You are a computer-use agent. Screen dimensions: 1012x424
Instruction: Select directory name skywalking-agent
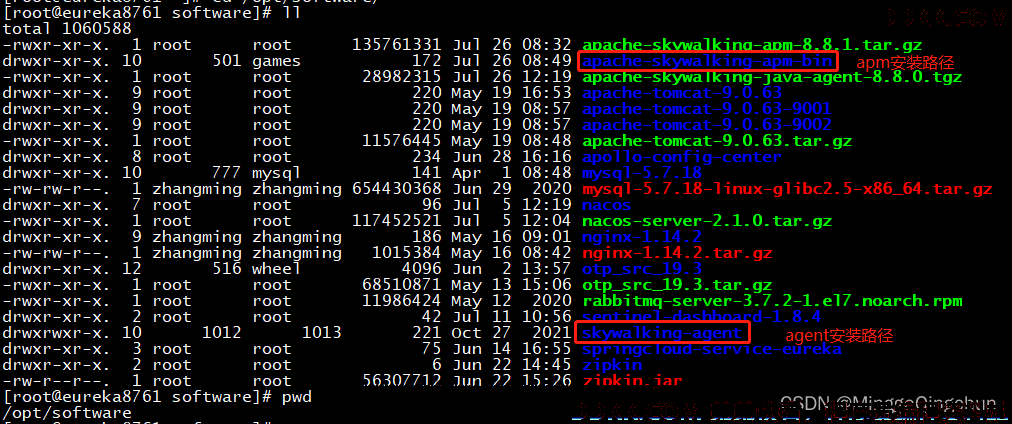(662, 333)
